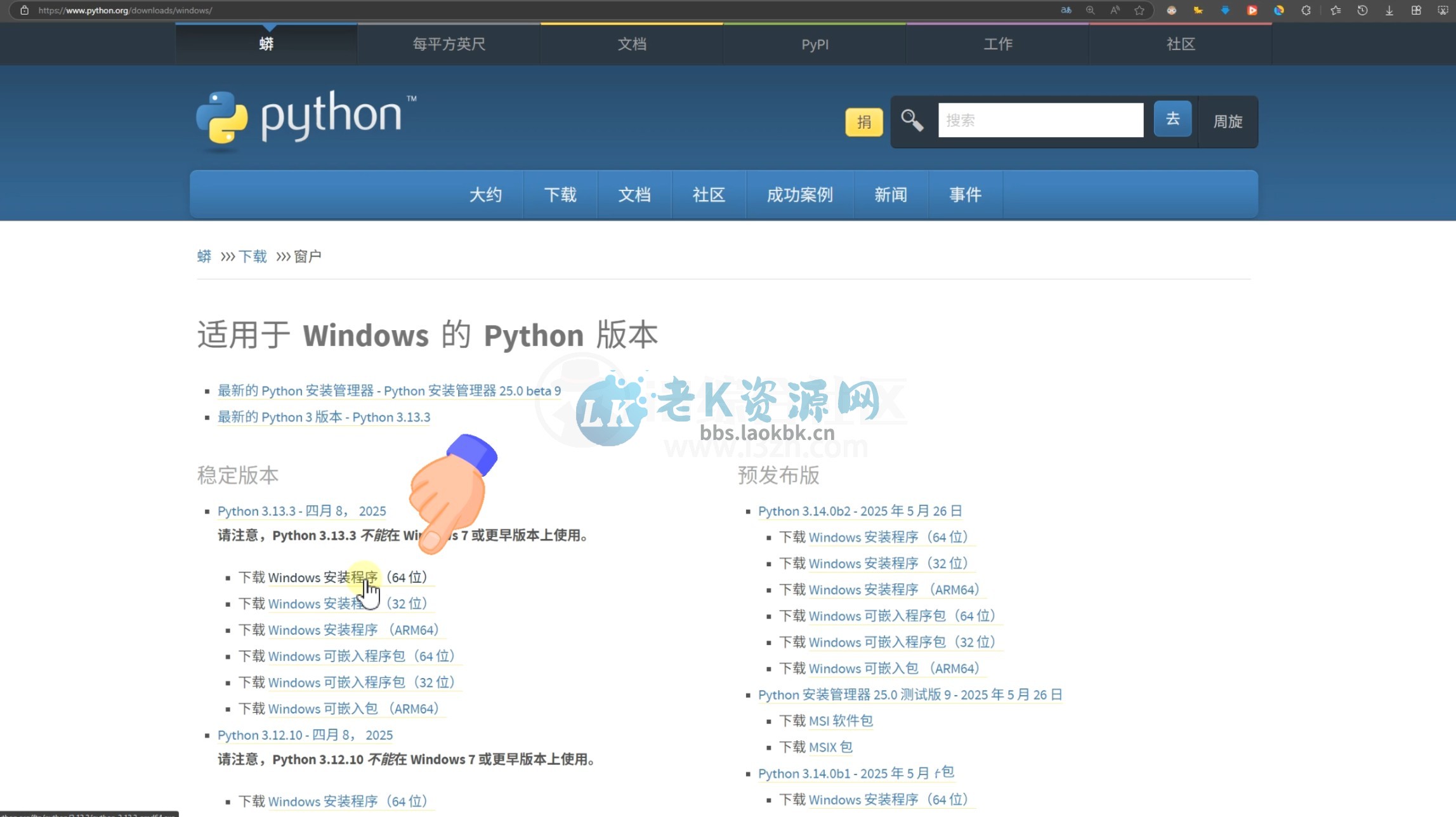
Task: Click the zoom magnifier icon in address bar
Action: [1091, 10]
